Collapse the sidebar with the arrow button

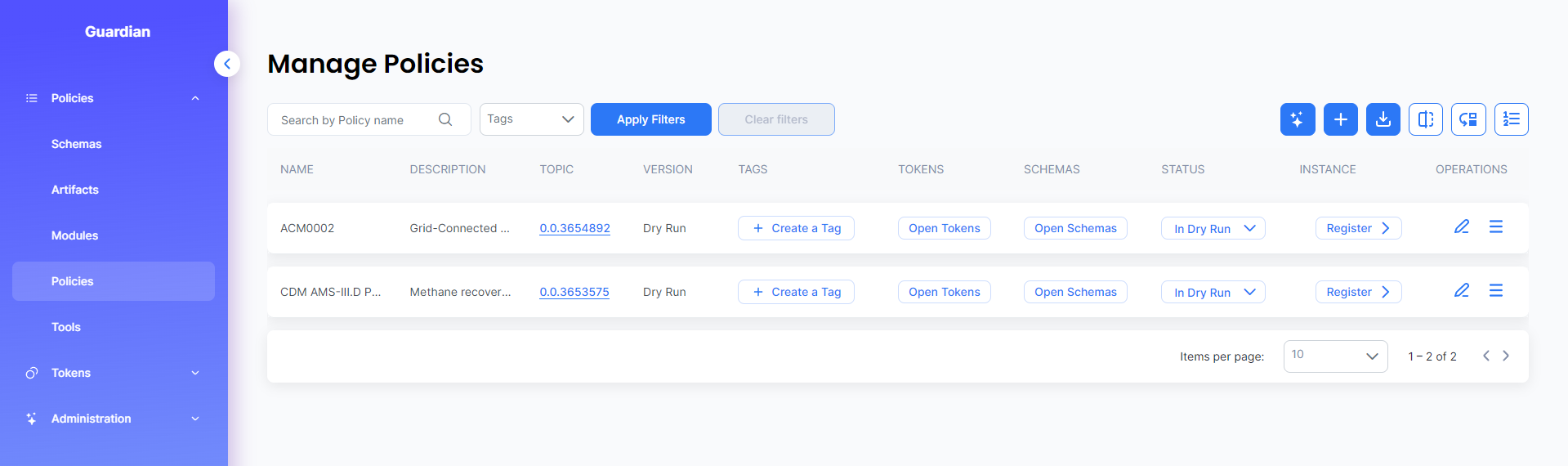point(227,64)
